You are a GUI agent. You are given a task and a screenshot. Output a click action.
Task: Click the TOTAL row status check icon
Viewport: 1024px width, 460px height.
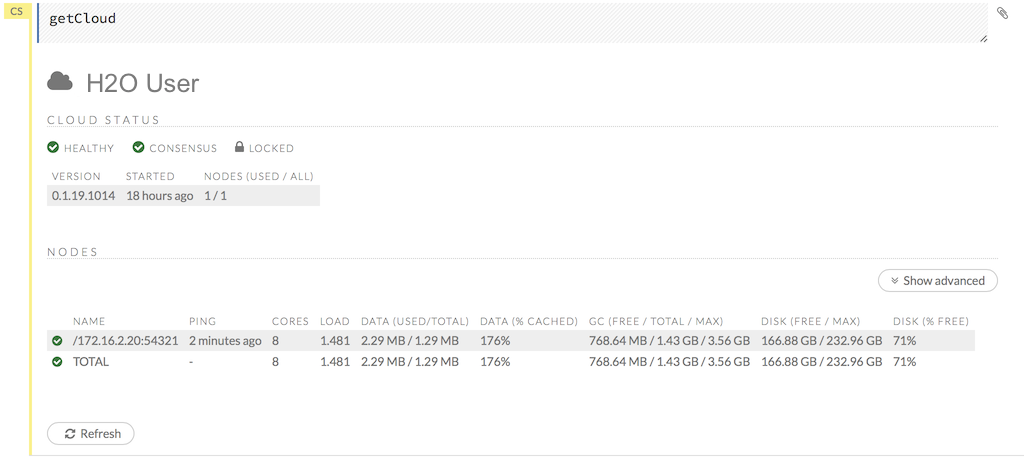57,362
